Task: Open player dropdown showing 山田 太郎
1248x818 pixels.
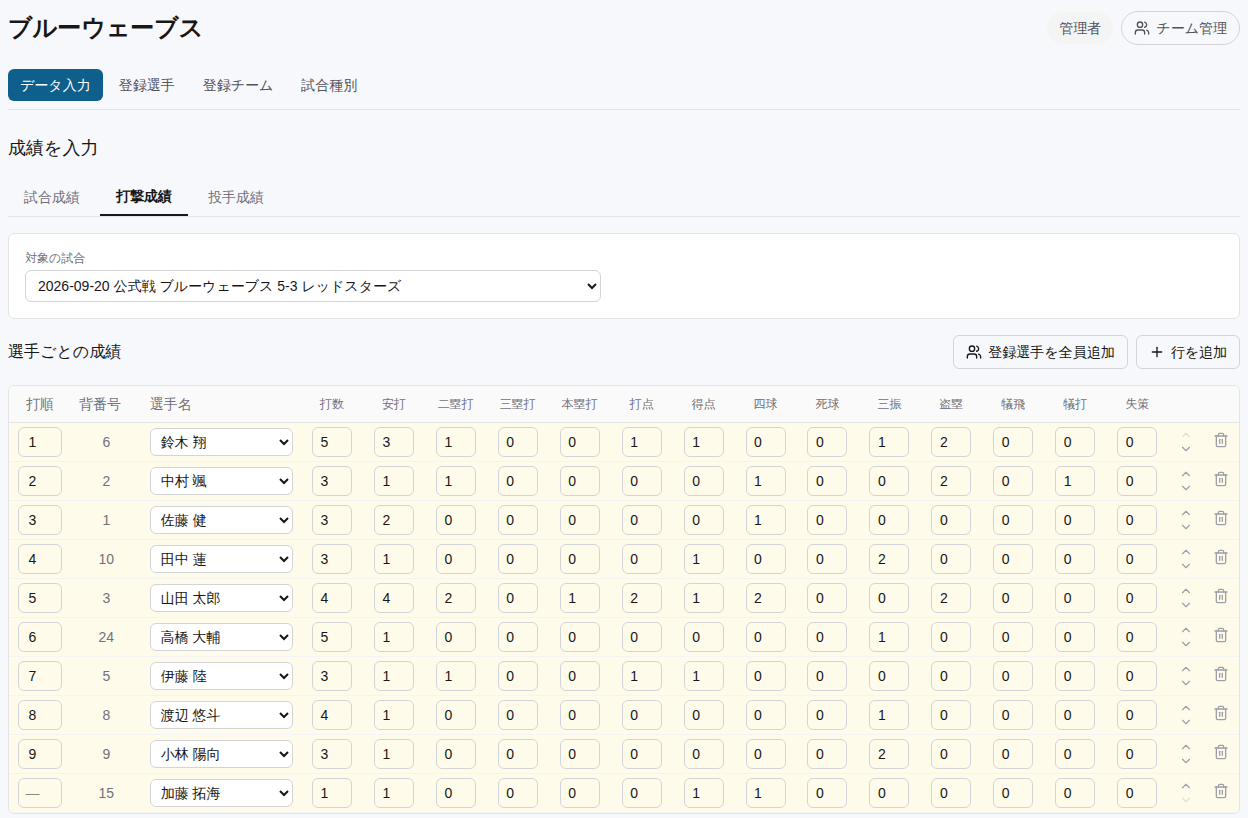Action: click(x=221, y=598)
